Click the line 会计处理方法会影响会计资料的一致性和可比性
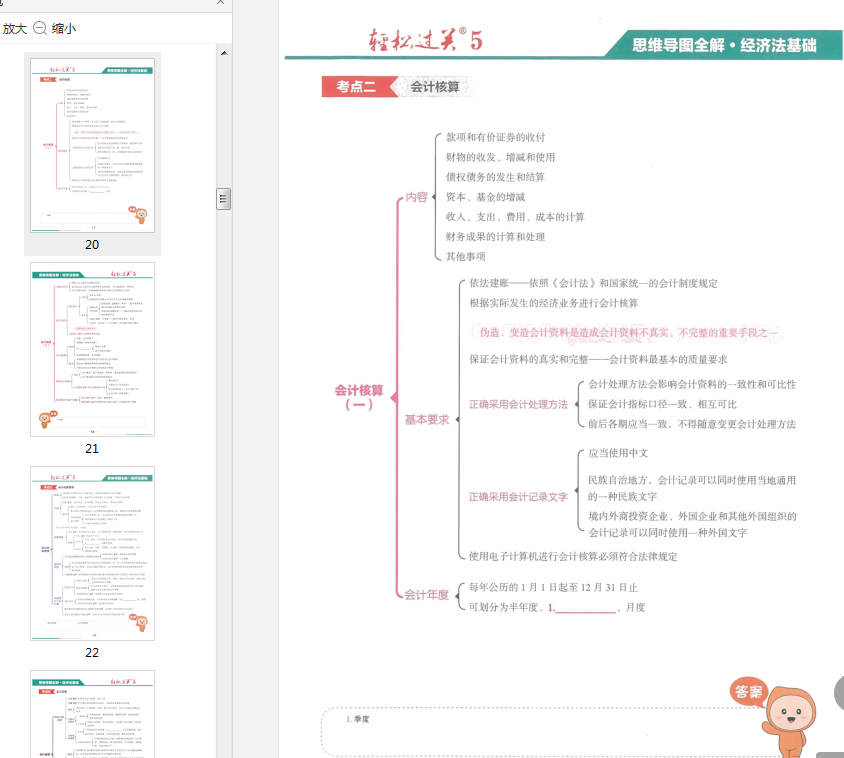The width and height of the screenshot is (844, 758). (692, 384)
